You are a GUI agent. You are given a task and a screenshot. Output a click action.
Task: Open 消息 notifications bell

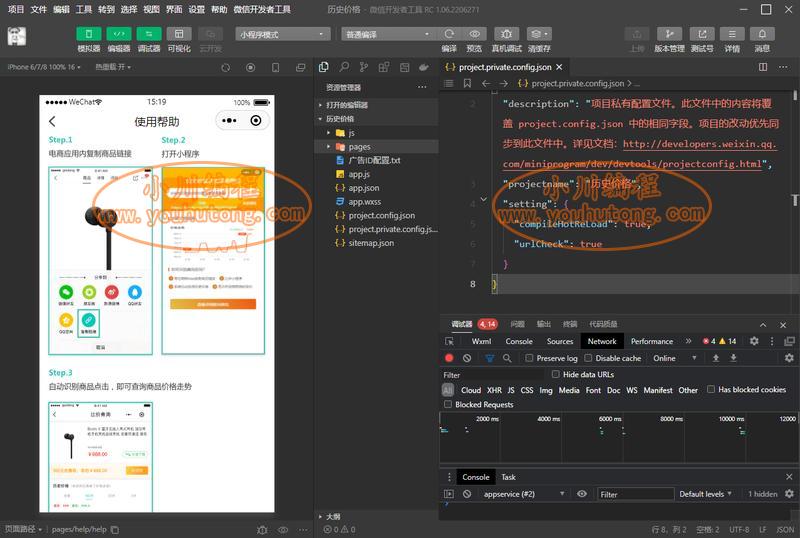point(762,34)
